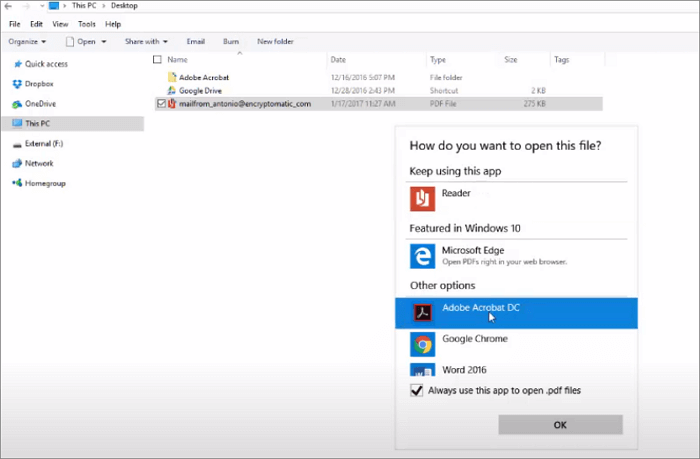Open the Adobe Acrobat folder
This screenshot has width=700, height=459.
tap(203, 76)
